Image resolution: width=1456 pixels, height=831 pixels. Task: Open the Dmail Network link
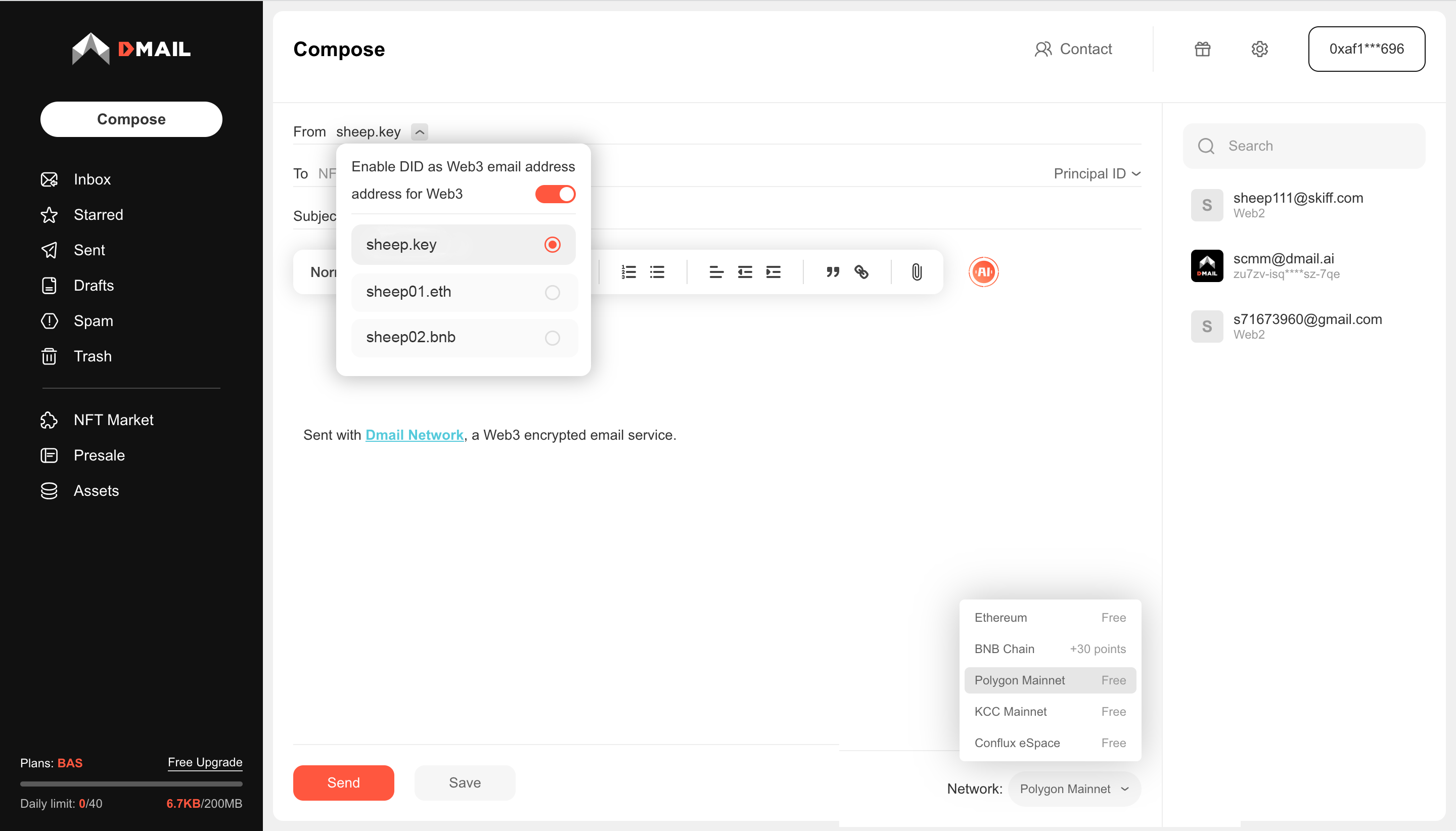pos(414,434)
